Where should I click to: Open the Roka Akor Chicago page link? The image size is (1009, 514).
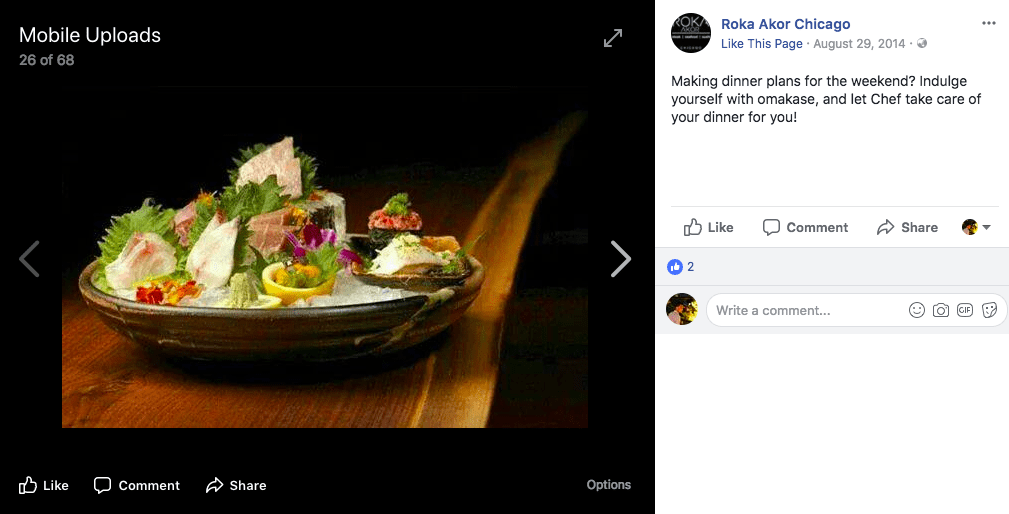click(785, 24)
